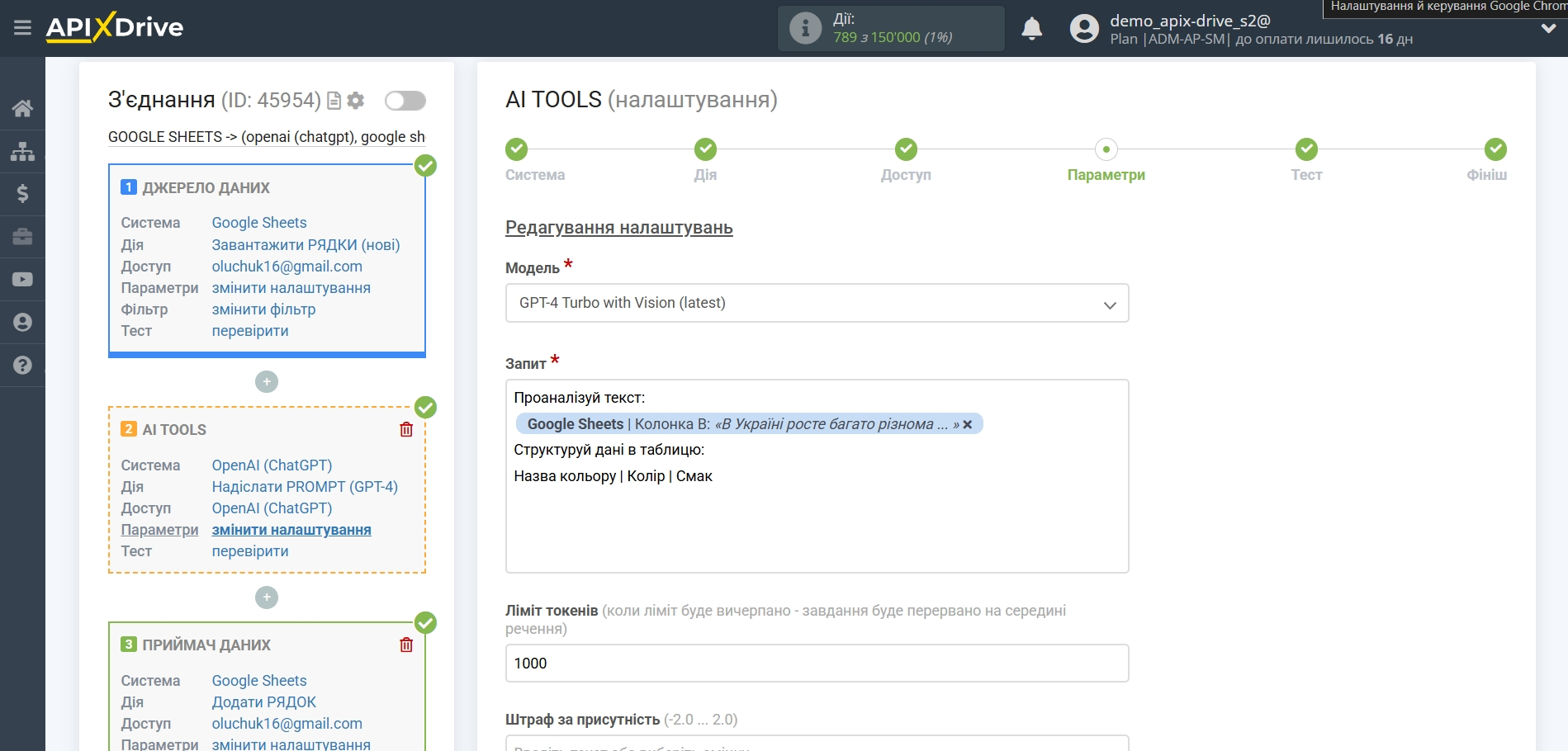The image size is (1568, 751).
Task: Open profile icon in sidebar
Action: click(x=22, y=323)
